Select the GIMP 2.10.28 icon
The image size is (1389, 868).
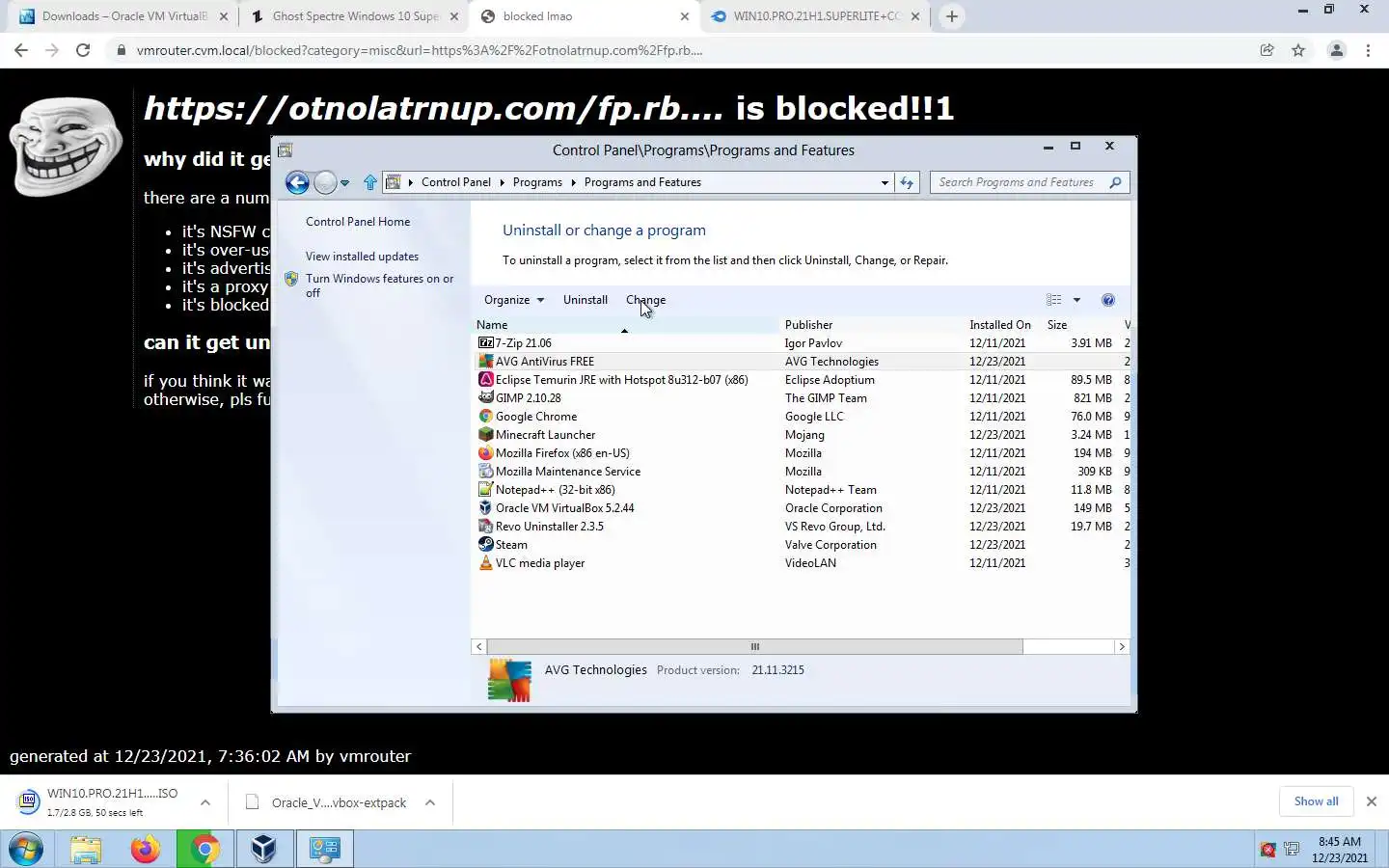[x=486, y=398]
